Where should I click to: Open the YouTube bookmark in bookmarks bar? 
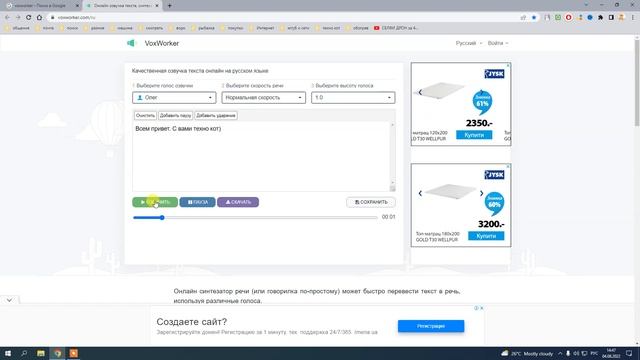coord(396,28)
